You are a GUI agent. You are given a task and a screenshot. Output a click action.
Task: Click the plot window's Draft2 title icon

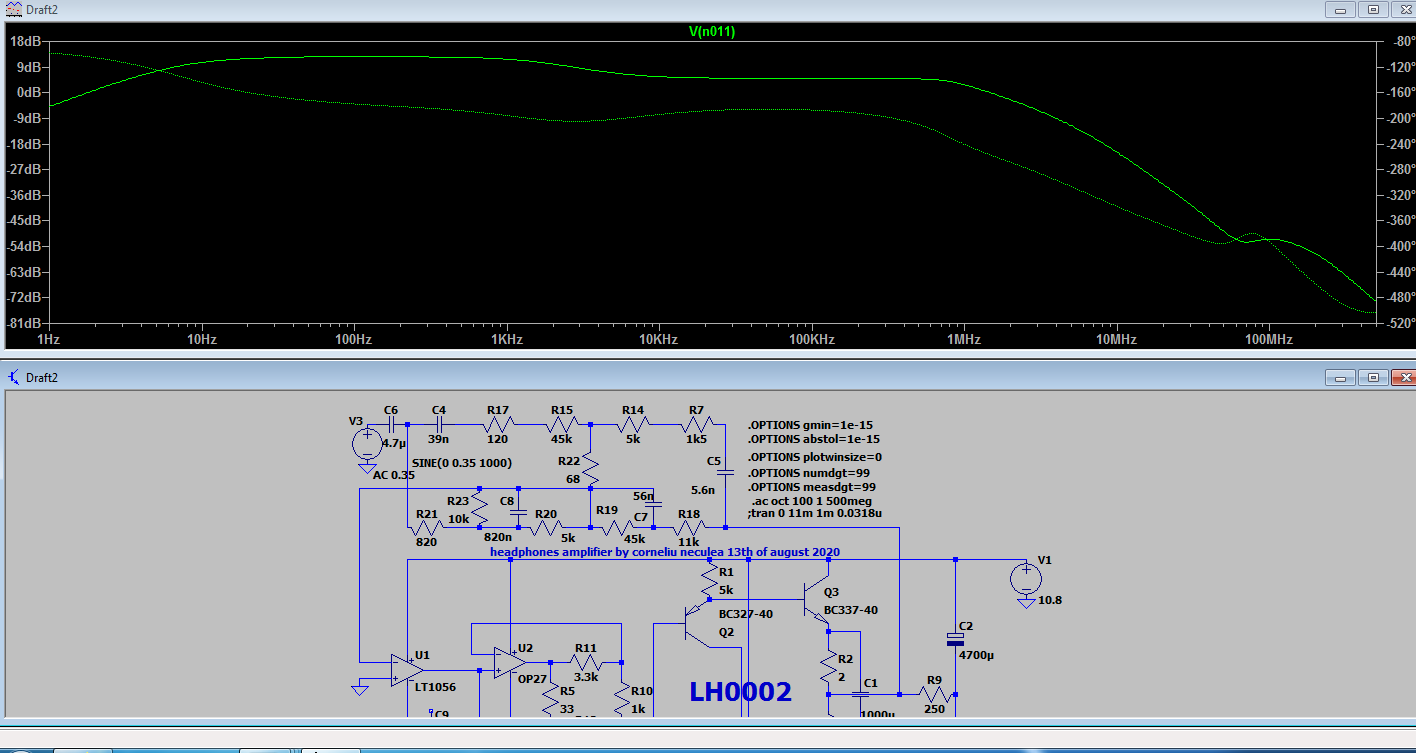pyautogui.click(x=13, y=9)
